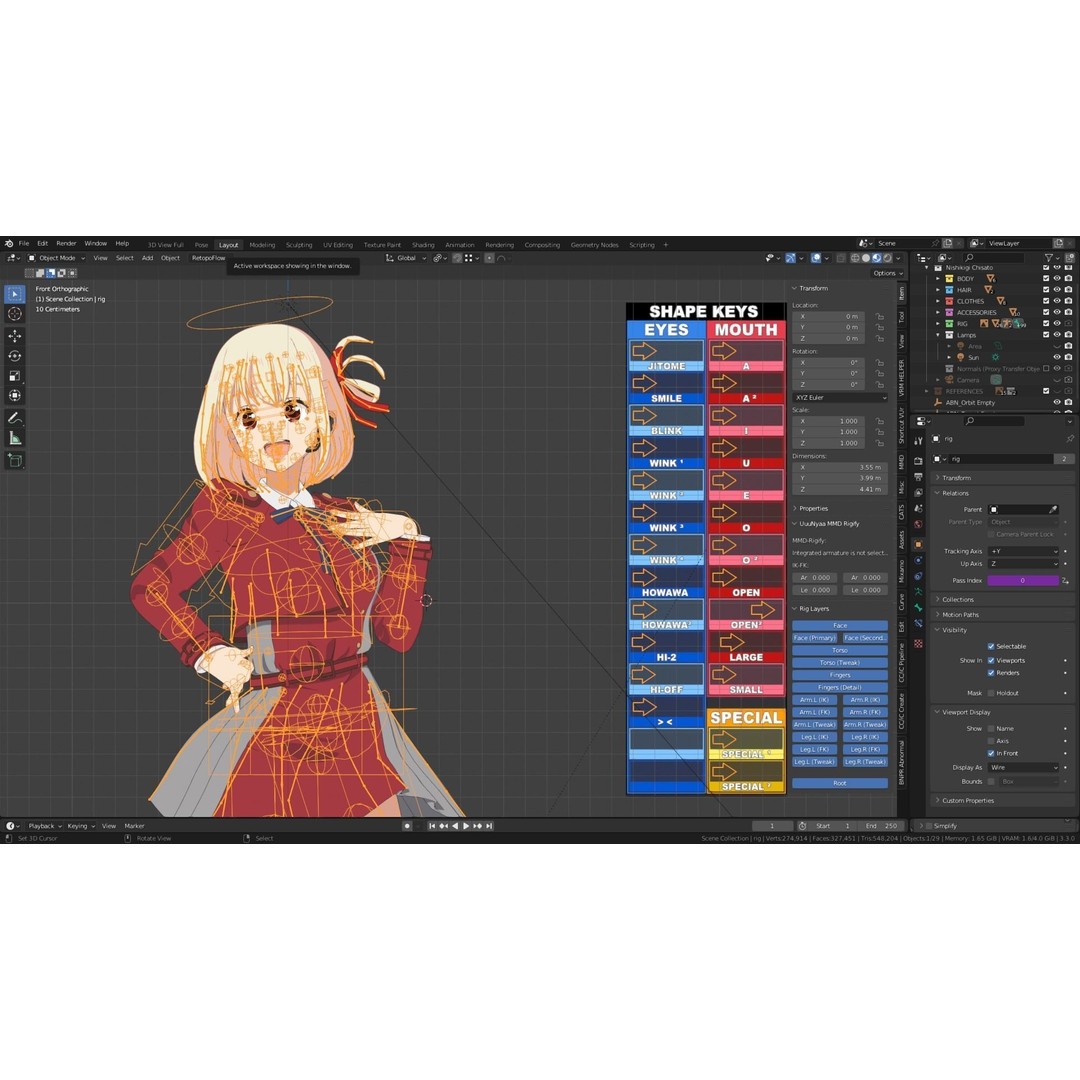This screenshot has width=1080, height=1080.
Task: Uncheck the Renders visibility checkbox
Action: coord(991,673)
